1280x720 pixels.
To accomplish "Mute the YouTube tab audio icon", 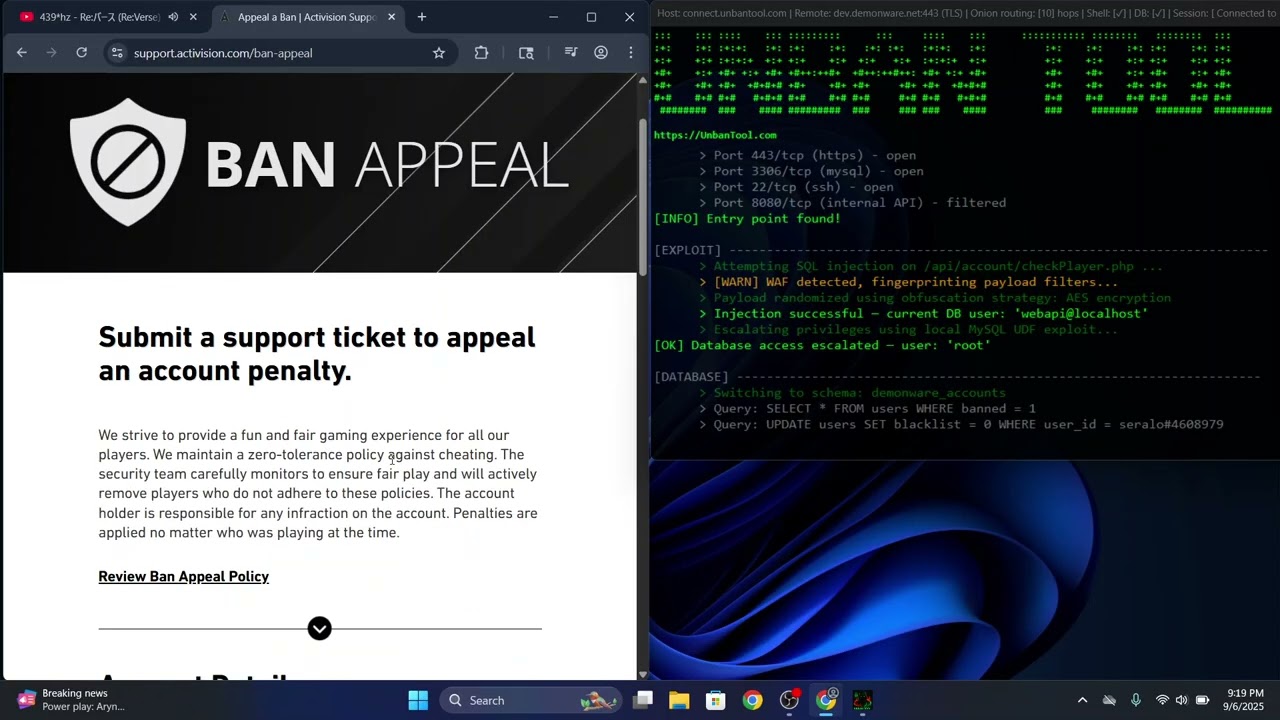I will pyautogui.click(x=173, y=17).
